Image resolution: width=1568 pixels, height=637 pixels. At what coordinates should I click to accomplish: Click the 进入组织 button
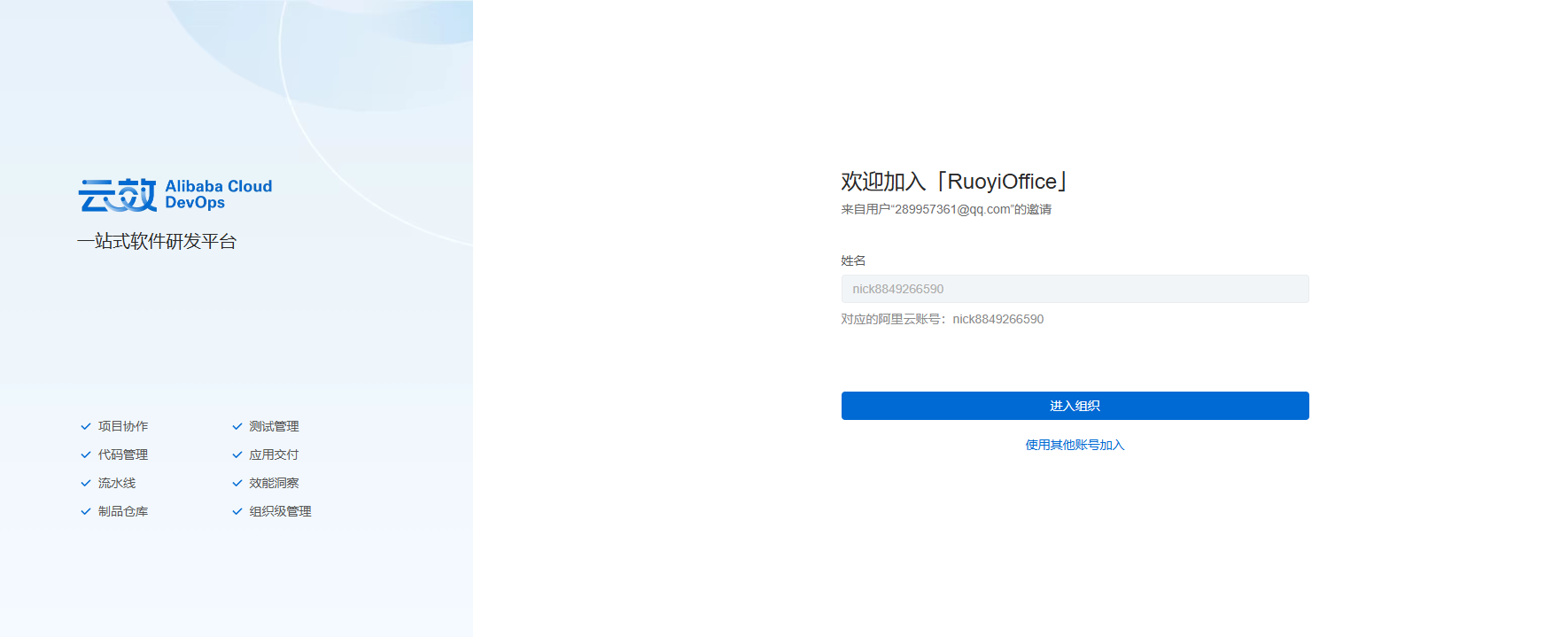click(x=1075, y=406)
